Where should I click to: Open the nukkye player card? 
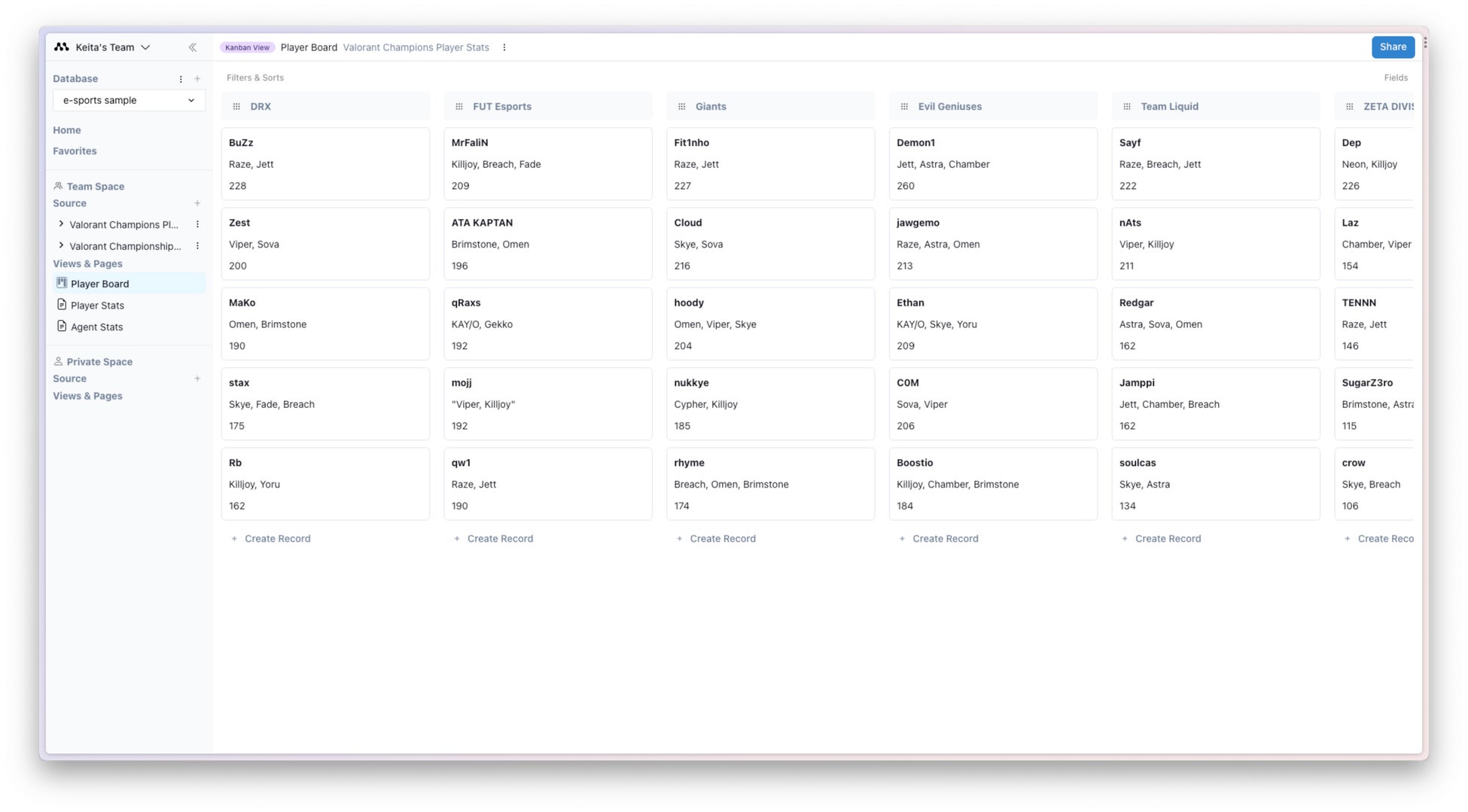pyautogui.click(x=770, y=404)
